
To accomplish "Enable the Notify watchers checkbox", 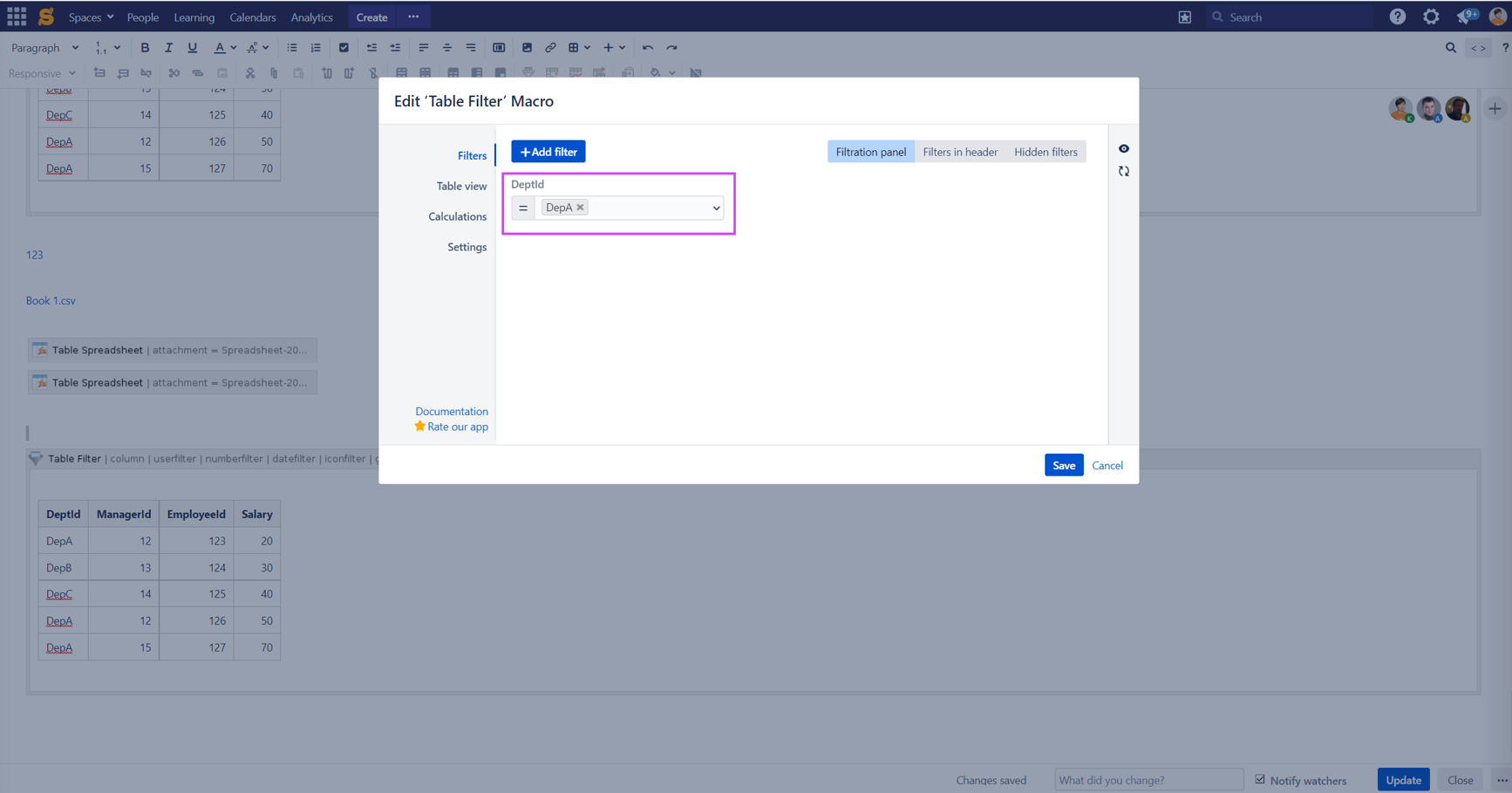I will pos(1261,778).
